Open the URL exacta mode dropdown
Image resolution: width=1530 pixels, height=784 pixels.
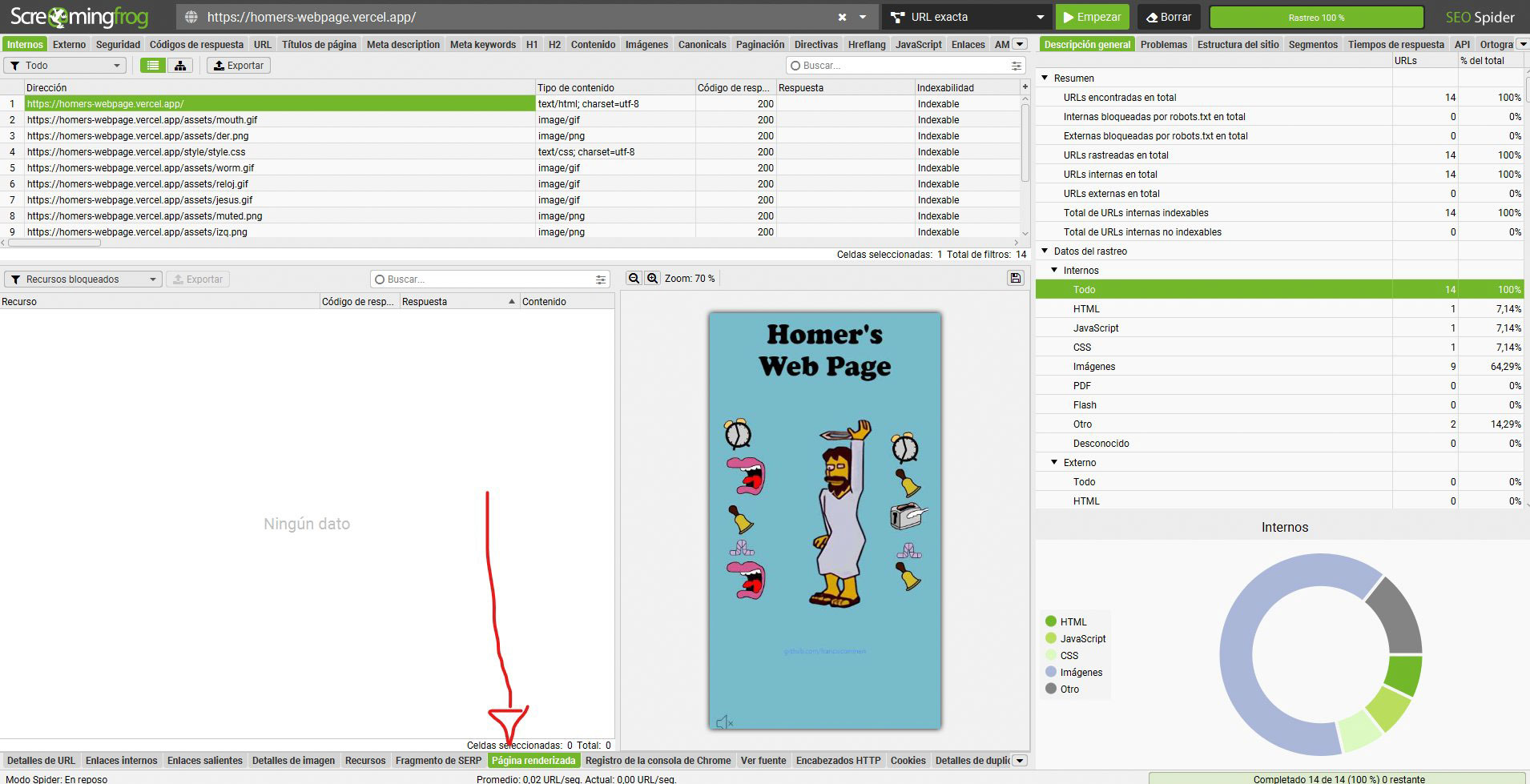pyautogui.click(x=967, y=17)
